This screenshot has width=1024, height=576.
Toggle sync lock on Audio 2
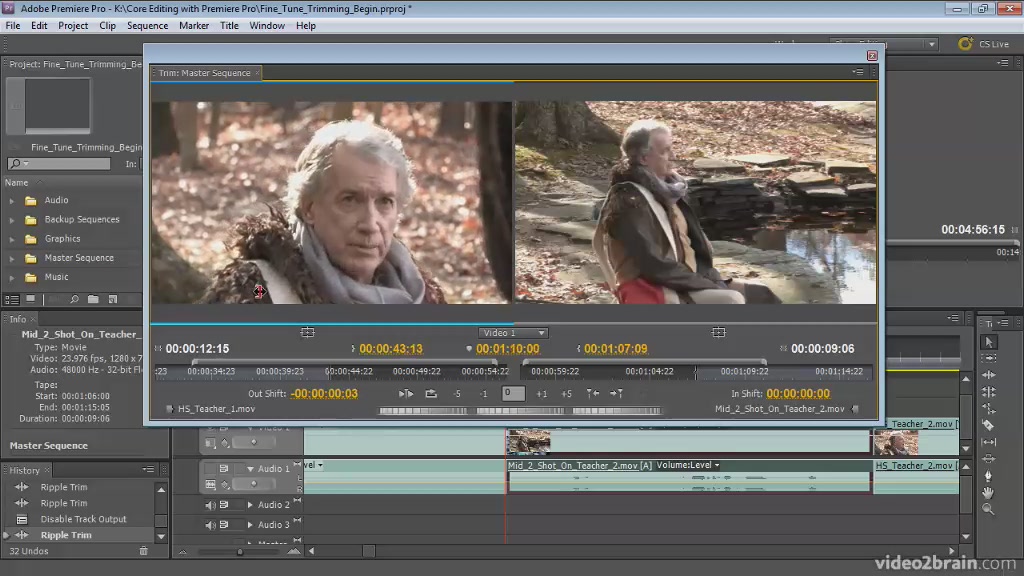click(x=224, y=505)
